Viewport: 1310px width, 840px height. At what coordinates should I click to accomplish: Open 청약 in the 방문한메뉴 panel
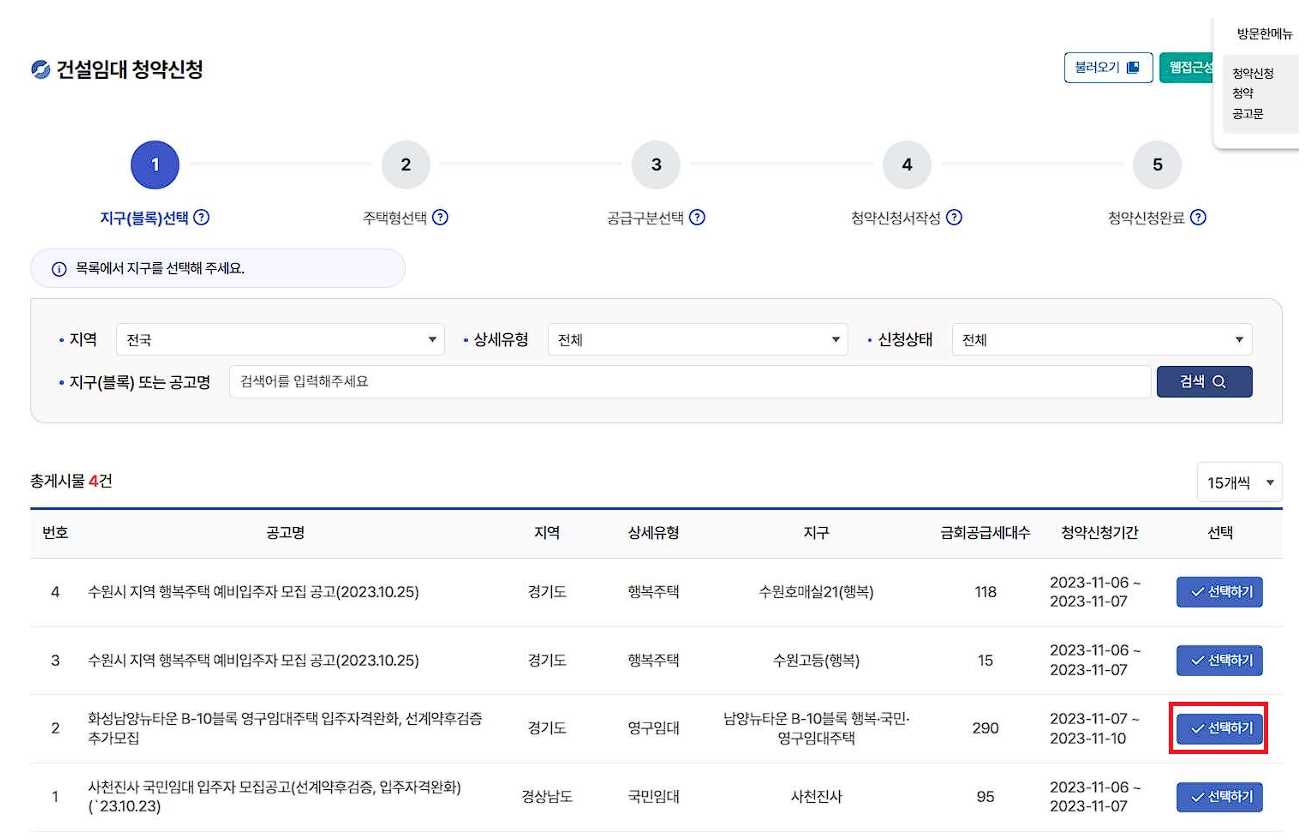click(x=1243, y=93)
